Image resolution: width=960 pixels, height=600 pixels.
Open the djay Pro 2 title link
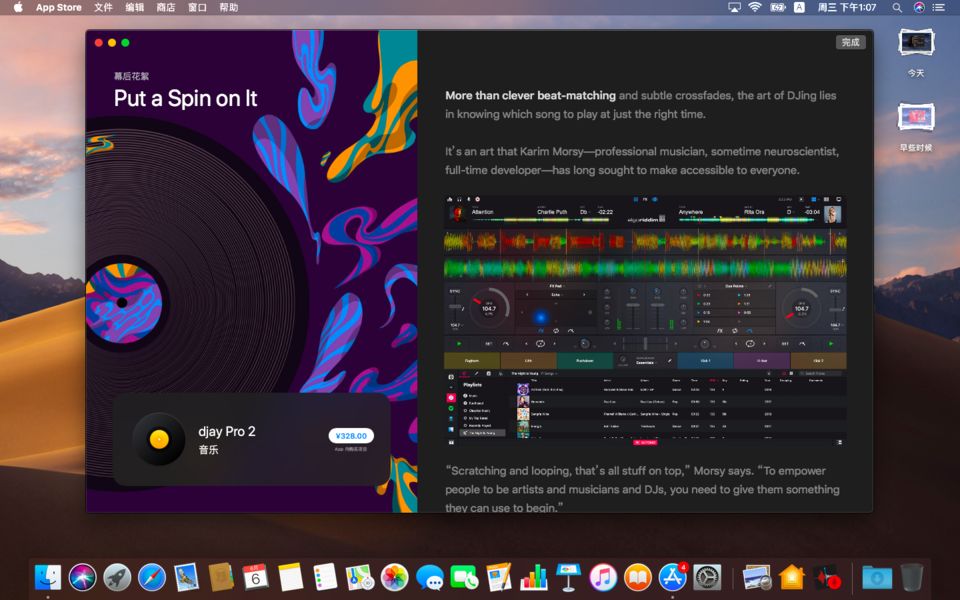coord(227,431)
